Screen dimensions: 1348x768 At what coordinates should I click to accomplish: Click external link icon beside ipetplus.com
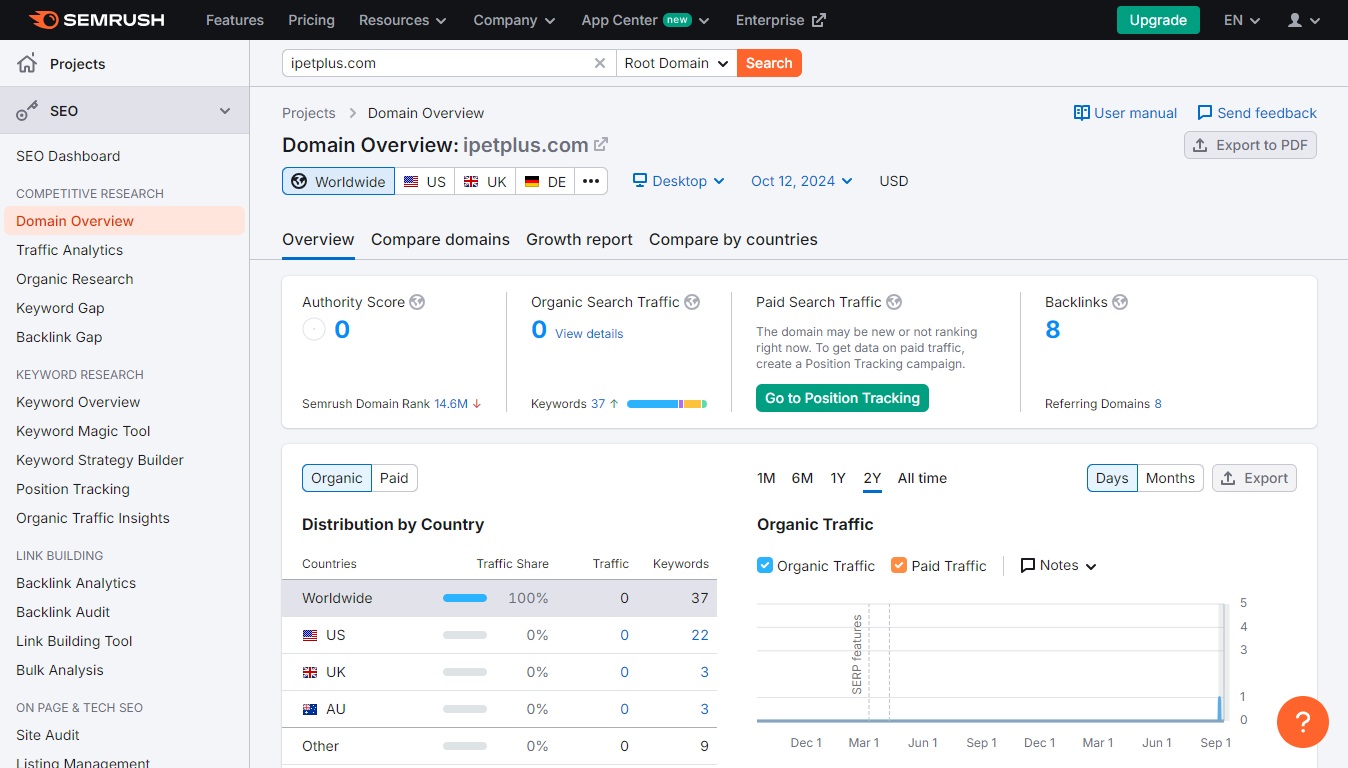601,145
